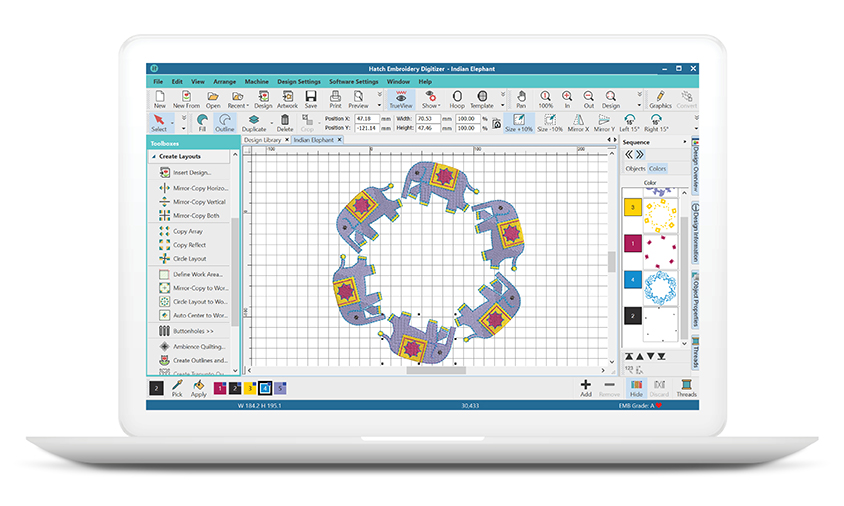Image resolution: width=844 pixels, height=506 pixels.
Task: Click the Graphics pencil icon
Action: 660,99
